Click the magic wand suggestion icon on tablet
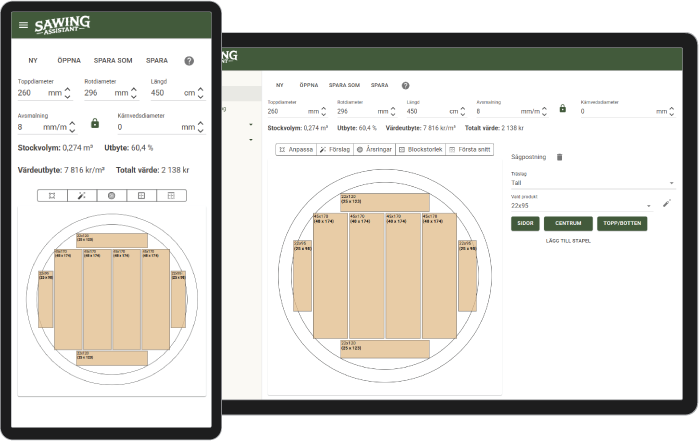699x441 pixels. tap(81, 196)
